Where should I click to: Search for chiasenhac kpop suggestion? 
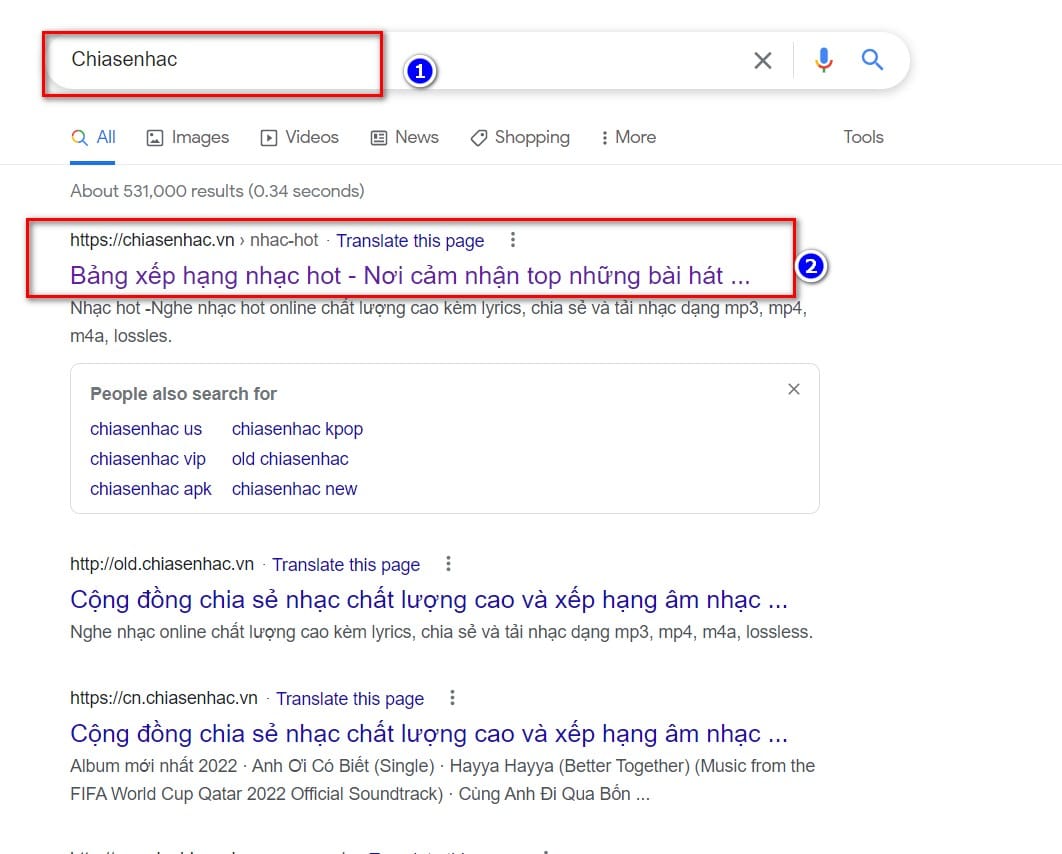tap(297, 429)
